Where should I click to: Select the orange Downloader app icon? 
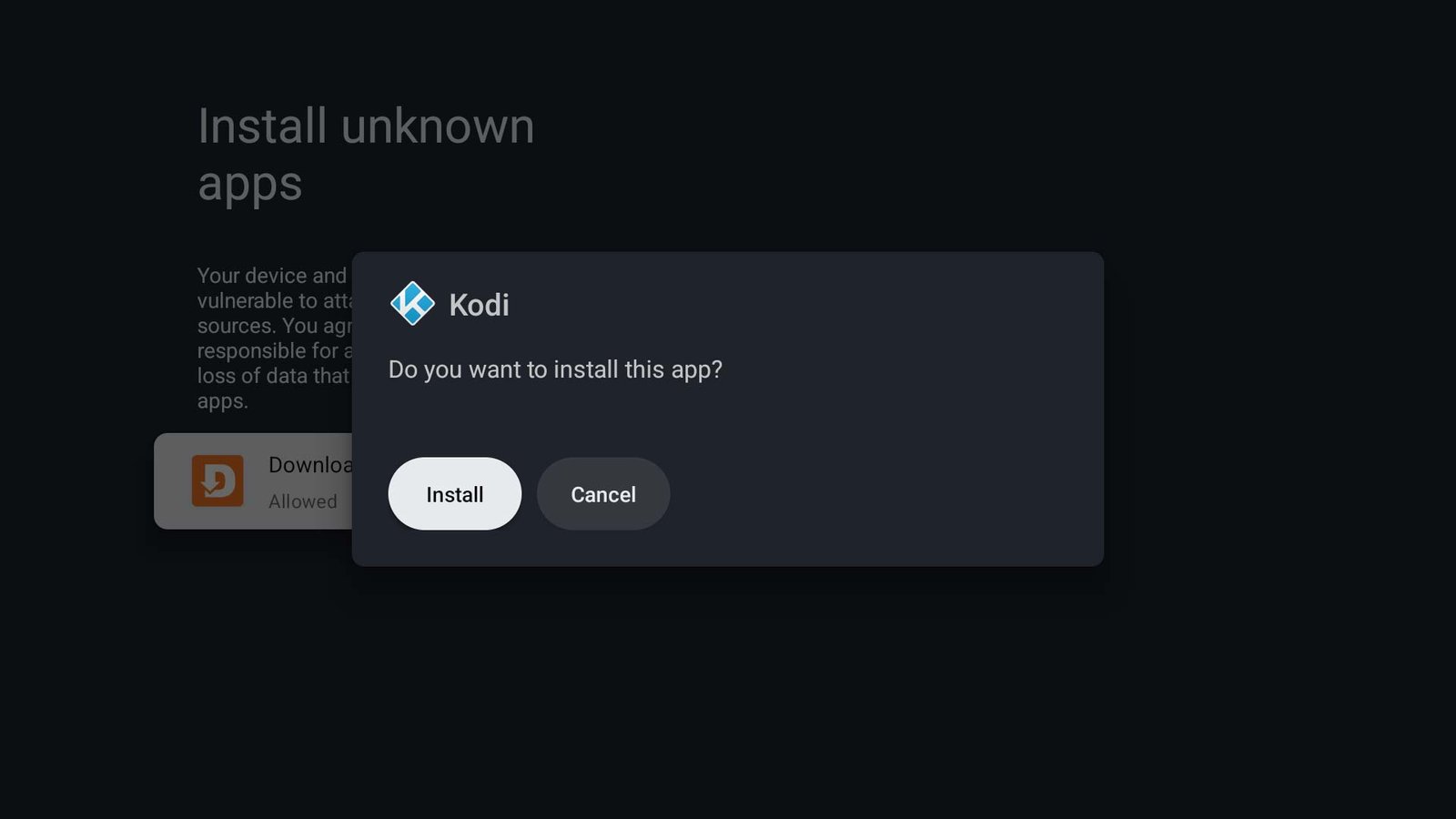tap(218, 482)
